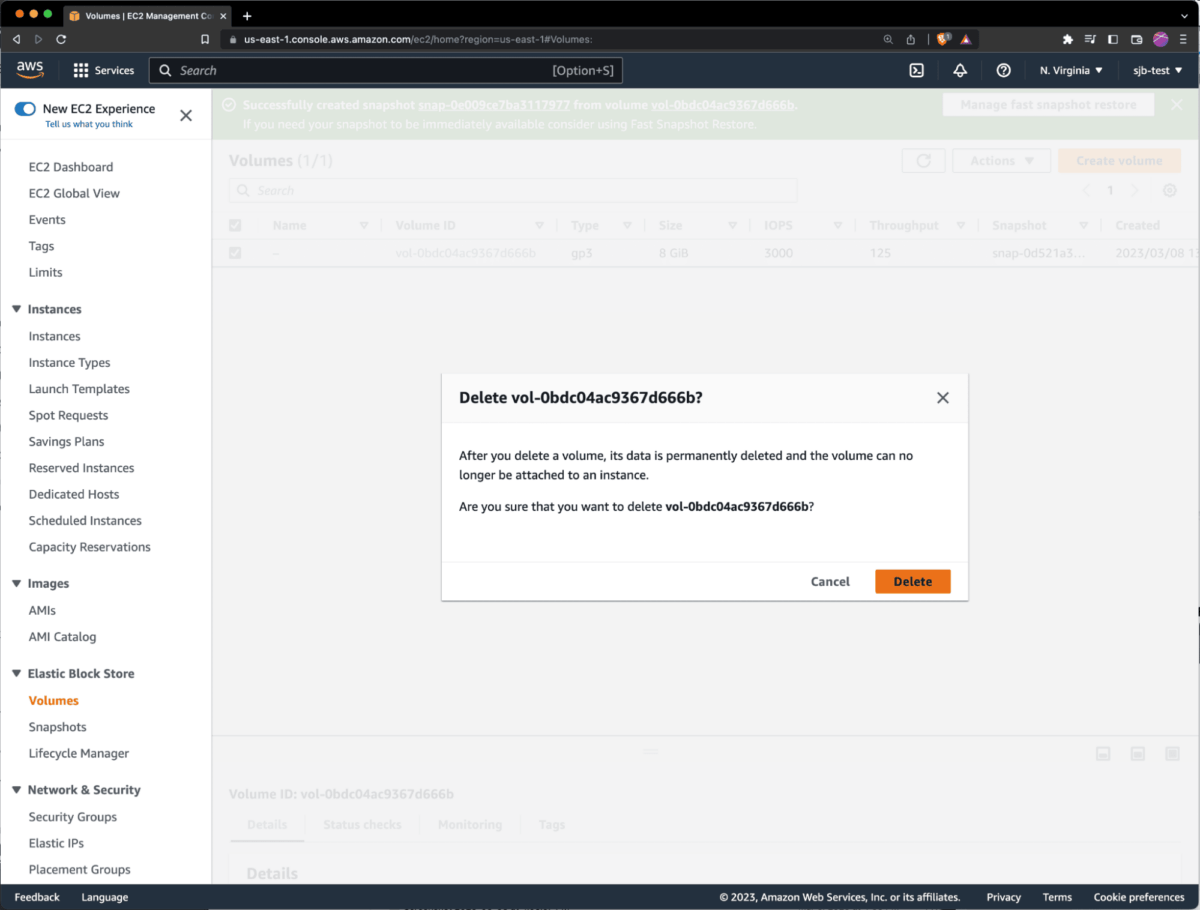Cancel the volume deletion dialog
Image resolution: width=1200 pixels, height=910 pixels.
(829, 581)
